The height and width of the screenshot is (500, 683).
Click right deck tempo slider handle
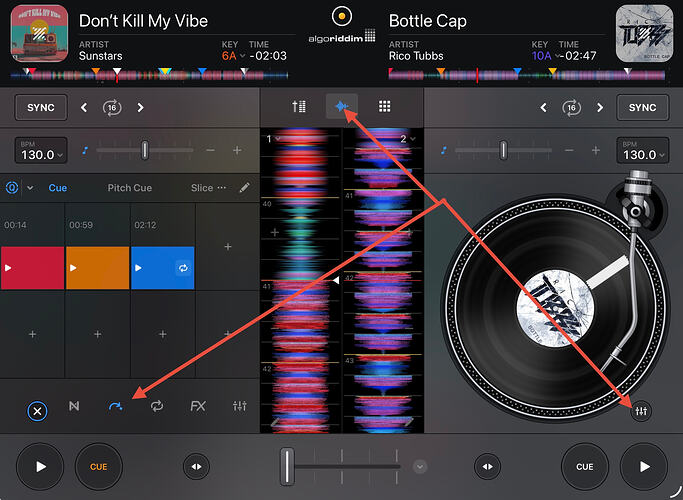point(504,150)
